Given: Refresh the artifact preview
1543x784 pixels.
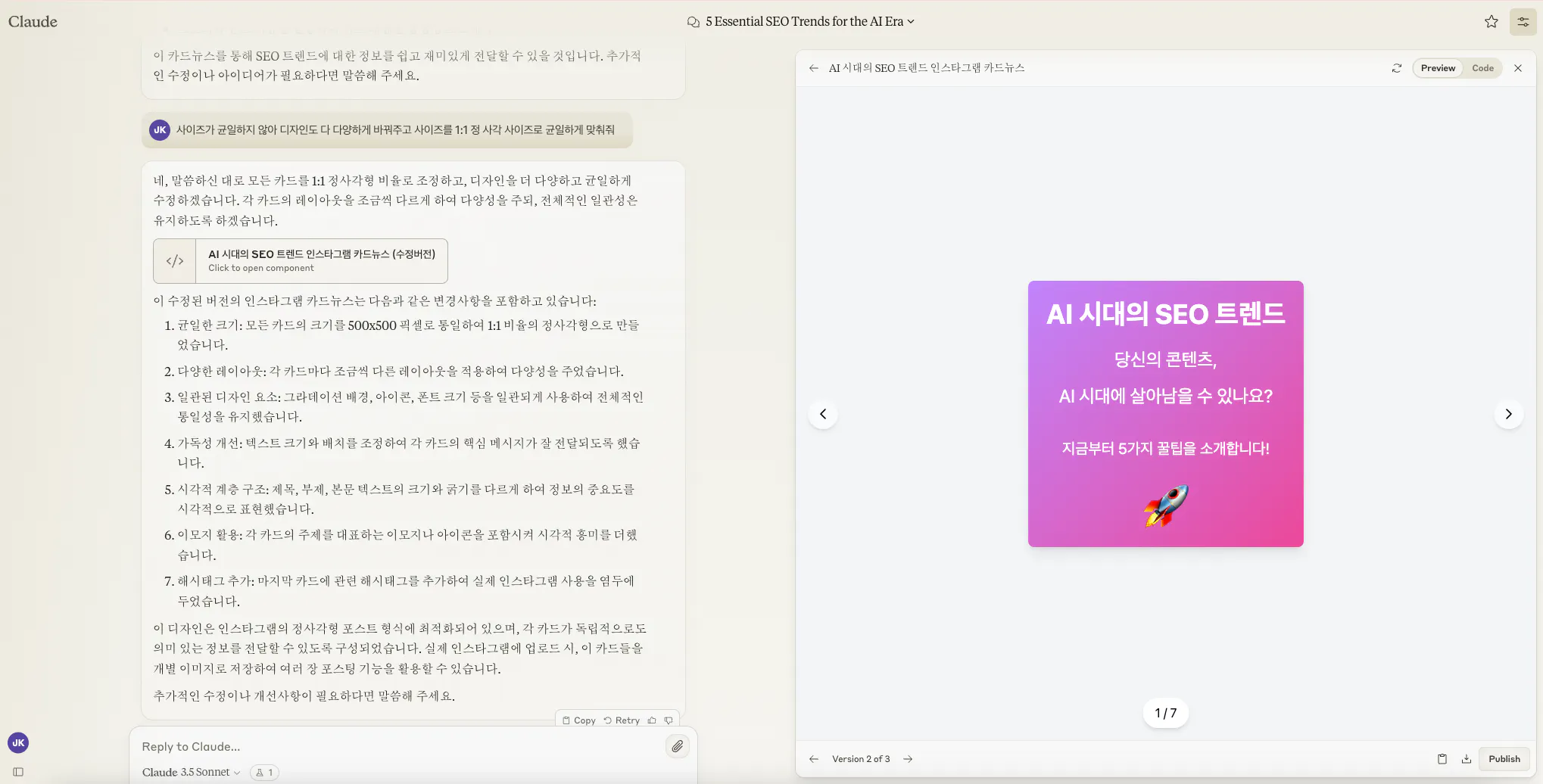Looking at the screenshot, I should (1397, 68).
